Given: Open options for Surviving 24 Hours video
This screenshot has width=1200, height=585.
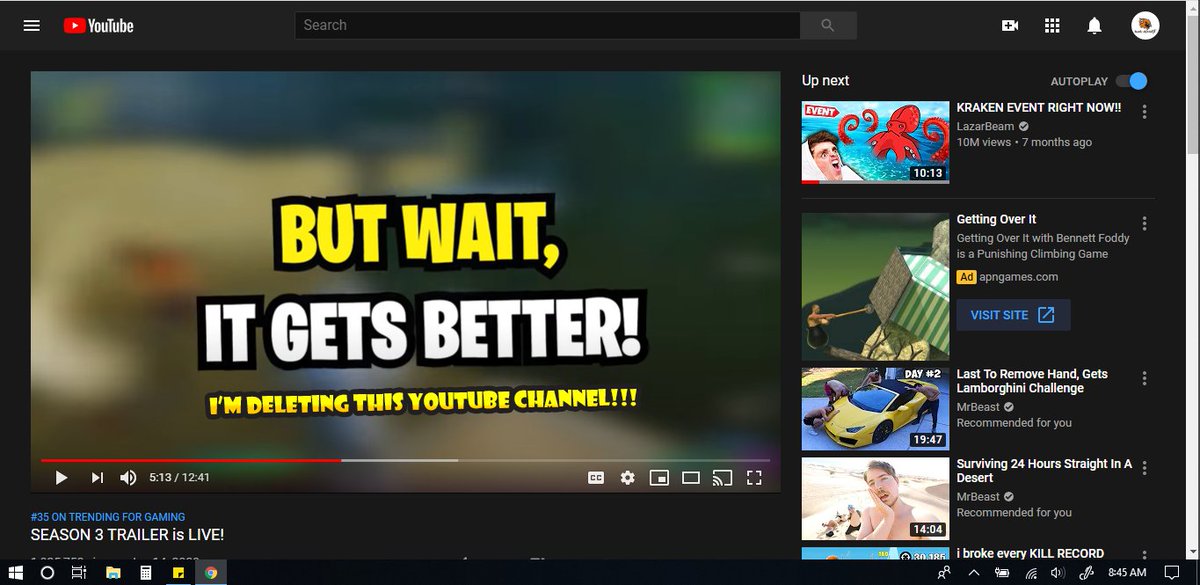Looking at the screenshot, I should tap(1144, 468).
